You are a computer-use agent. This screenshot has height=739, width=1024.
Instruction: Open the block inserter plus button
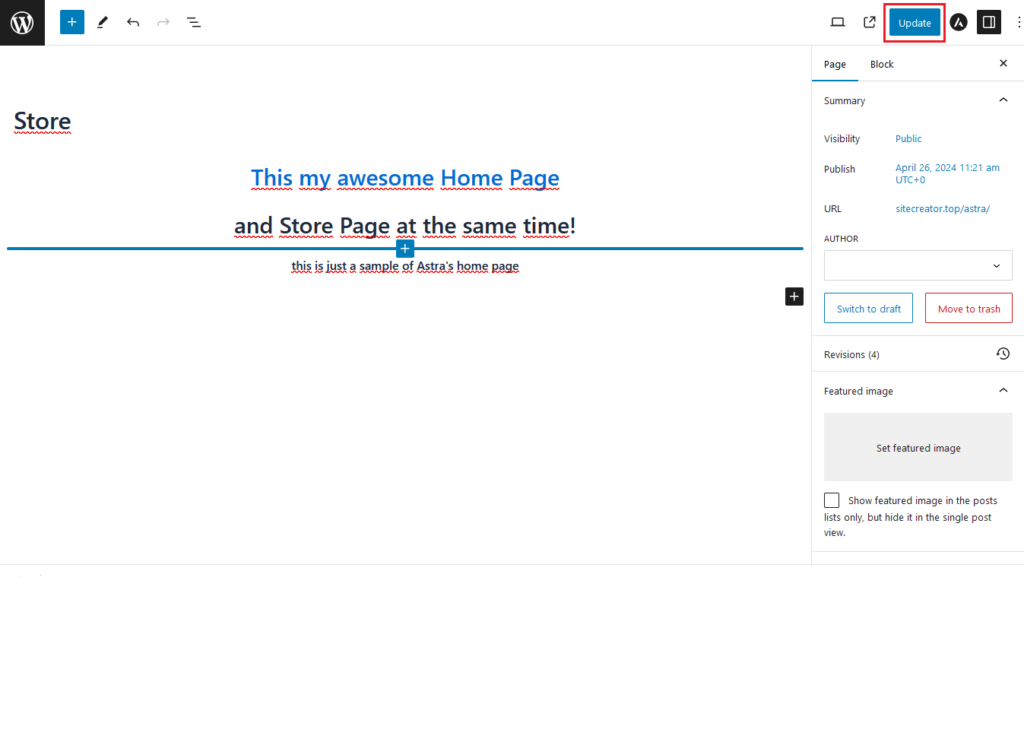(x=72, y=22)
